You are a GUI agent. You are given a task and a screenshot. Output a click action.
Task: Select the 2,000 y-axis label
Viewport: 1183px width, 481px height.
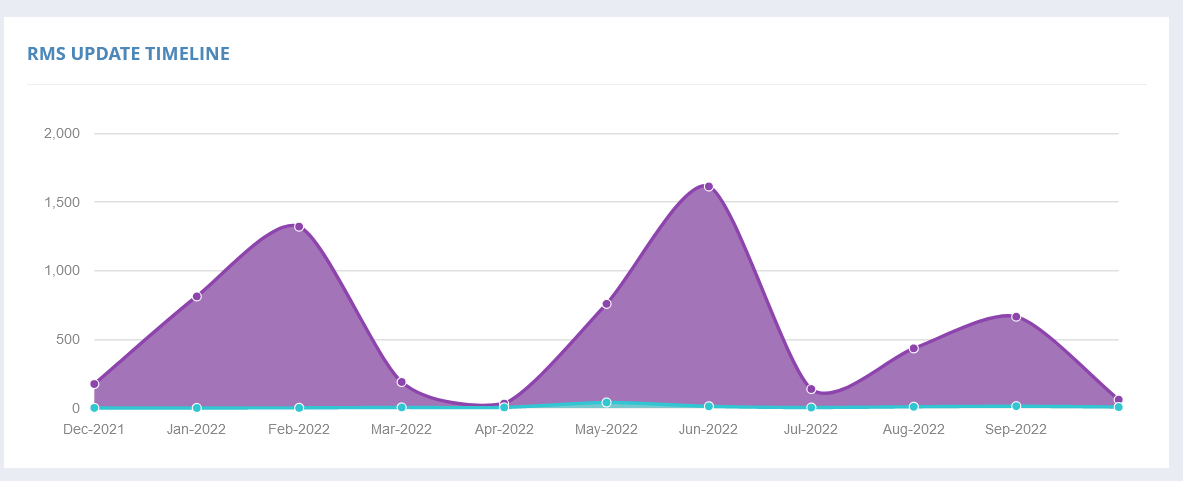click(x=68, y=134)
